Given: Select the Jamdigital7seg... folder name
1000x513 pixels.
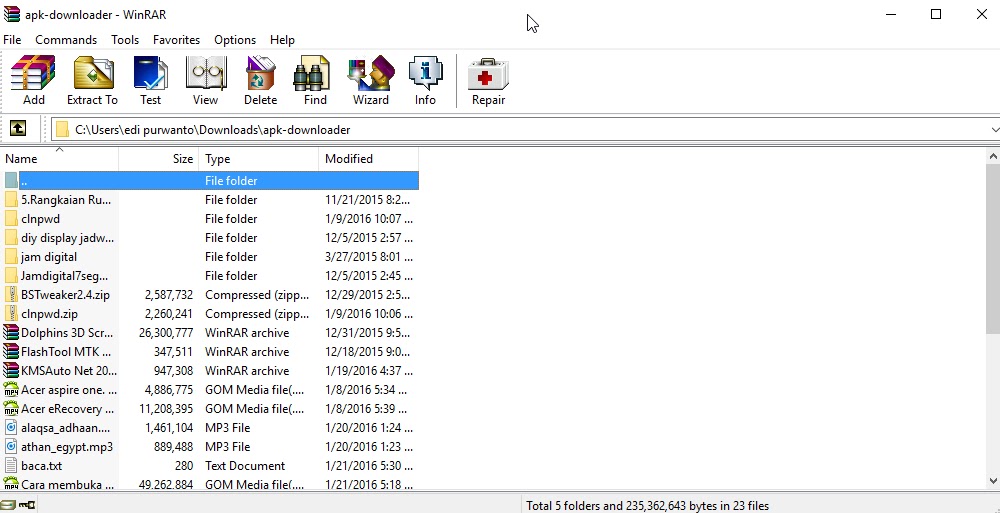Looking at the screenshot, I should pos(64,276).
